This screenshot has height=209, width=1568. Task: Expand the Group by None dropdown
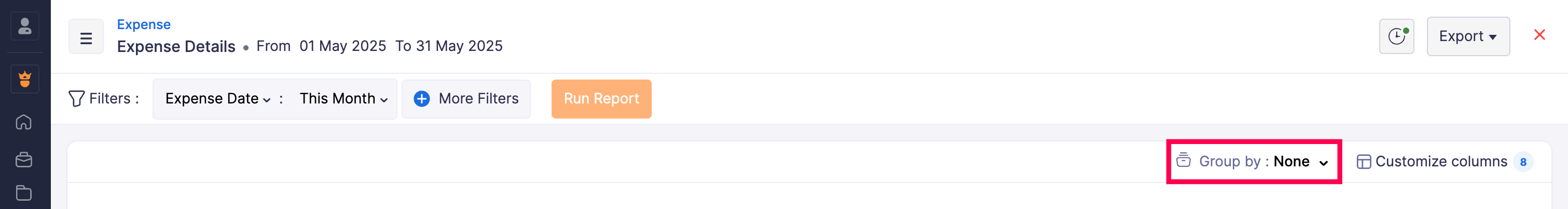pos(1253,162)
